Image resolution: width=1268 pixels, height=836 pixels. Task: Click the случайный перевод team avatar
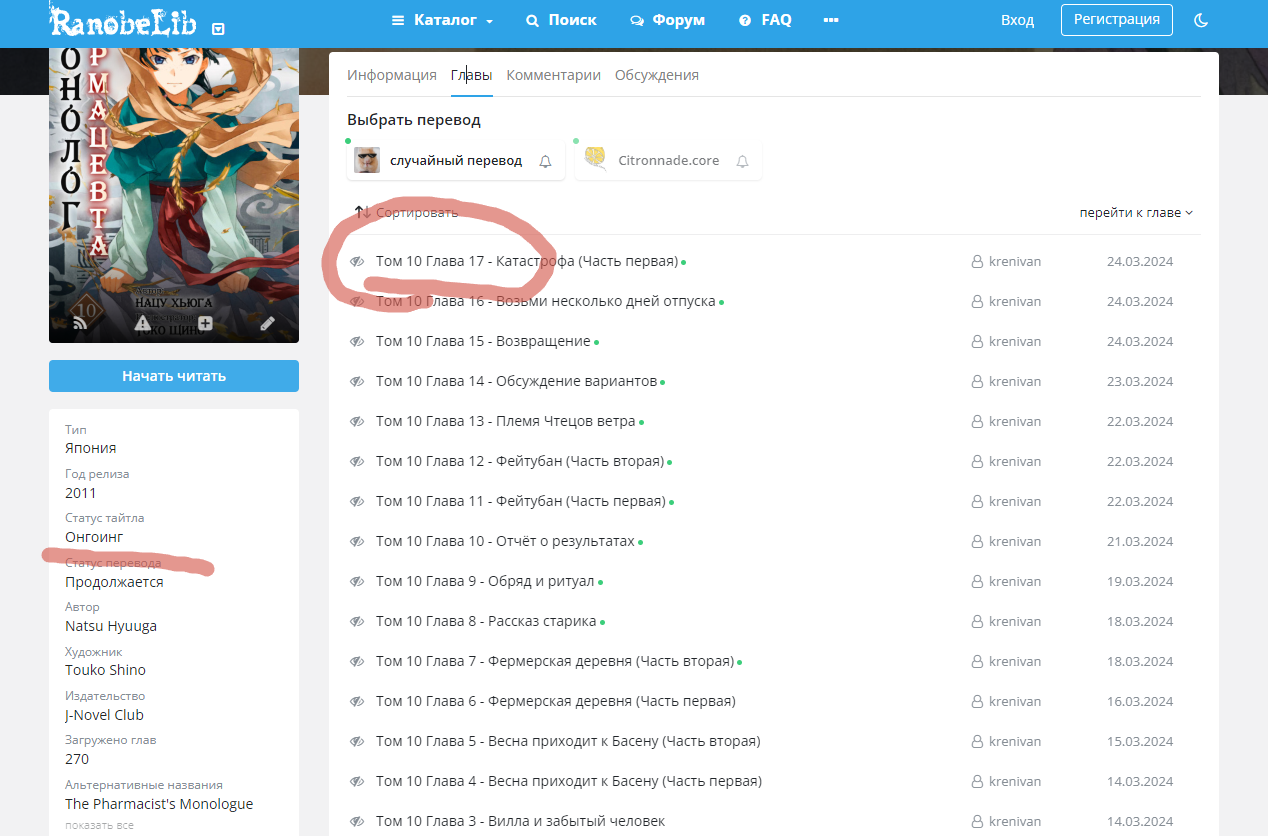point(367,160)
